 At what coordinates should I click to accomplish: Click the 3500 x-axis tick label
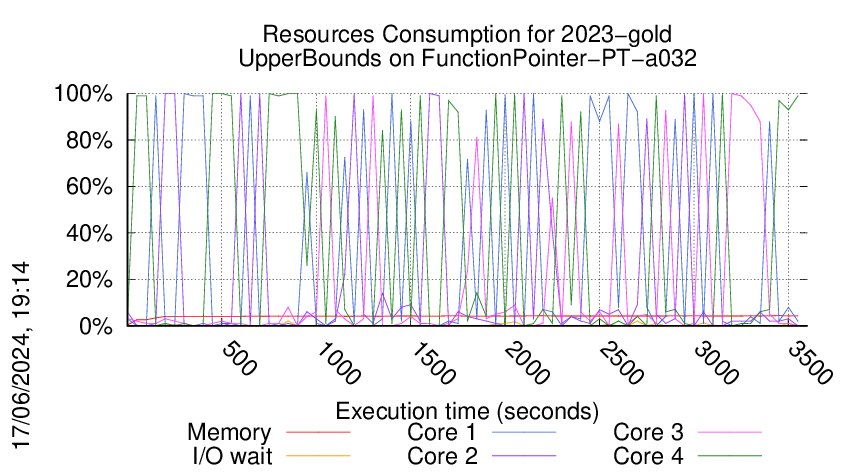[810, 363]
